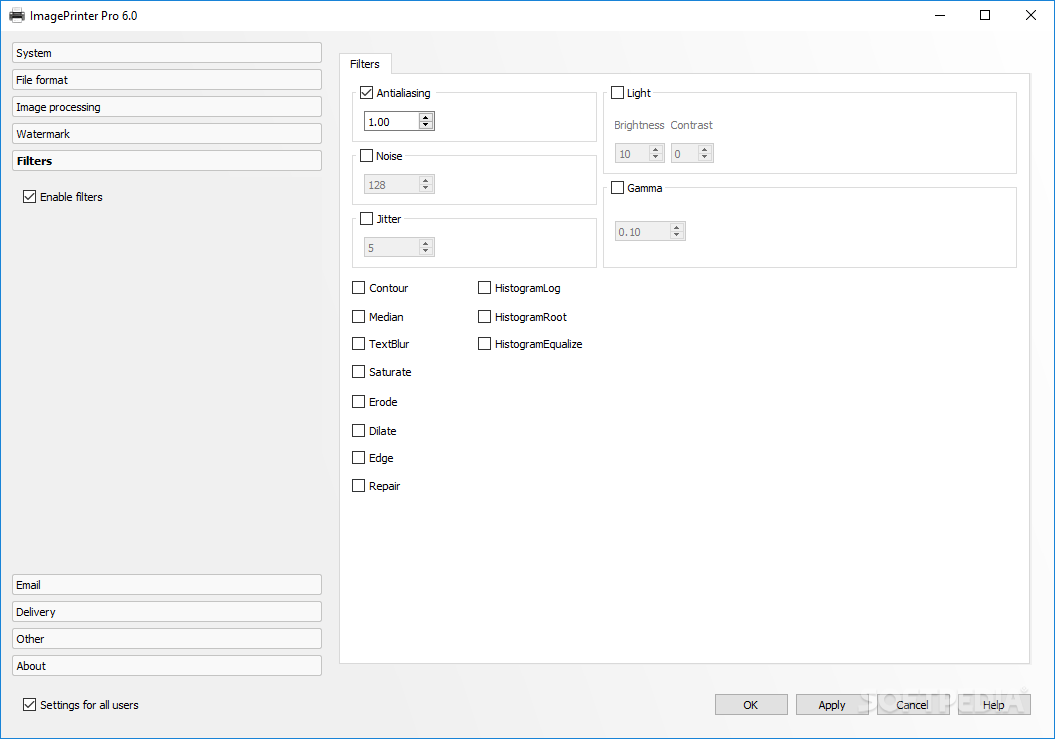Open Help with the Help button

coord(994,705)
